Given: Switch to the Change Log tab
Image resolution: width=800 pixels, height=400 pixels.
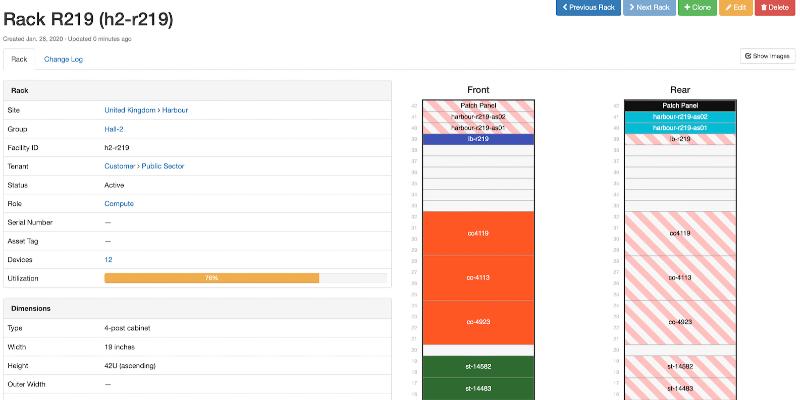Looking at the screenshot, I should (x=63, y=60).
